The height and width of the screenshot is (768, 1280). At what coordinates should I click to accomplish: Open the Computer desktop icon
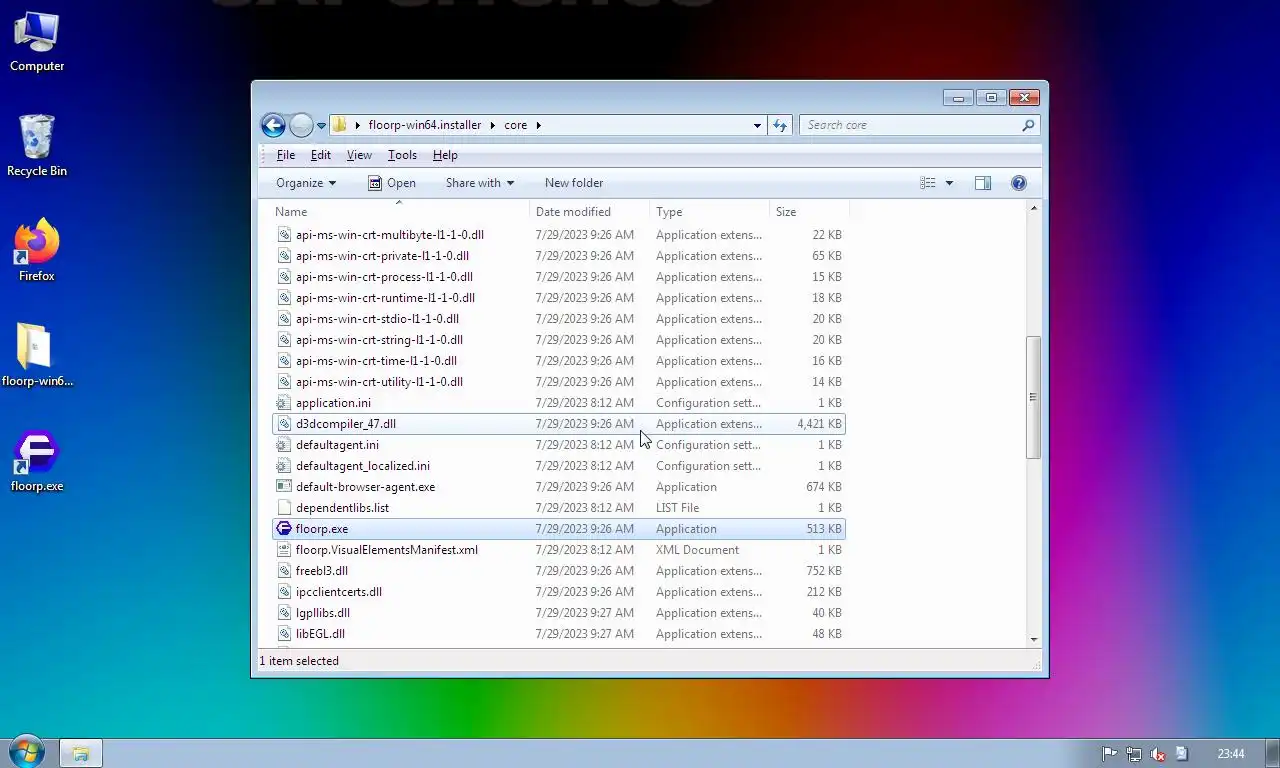coord(37,42)
